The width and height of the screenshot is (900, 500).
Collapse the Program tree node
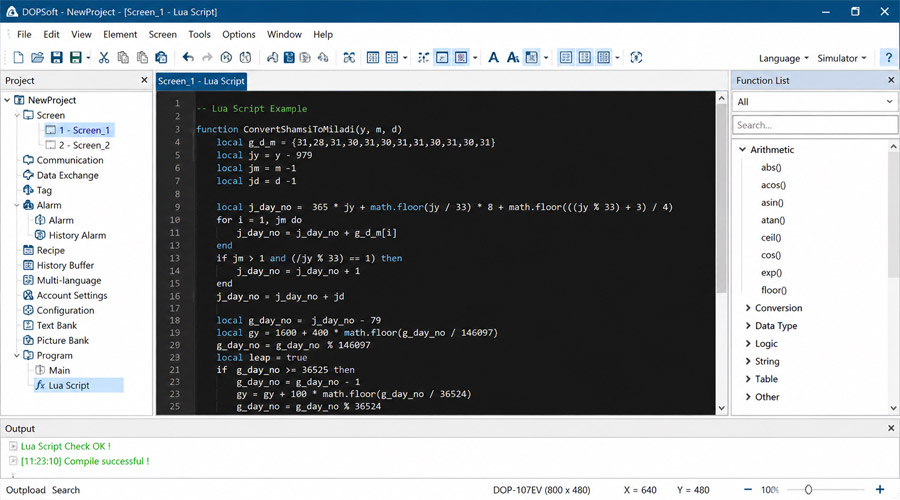point(17,355)
